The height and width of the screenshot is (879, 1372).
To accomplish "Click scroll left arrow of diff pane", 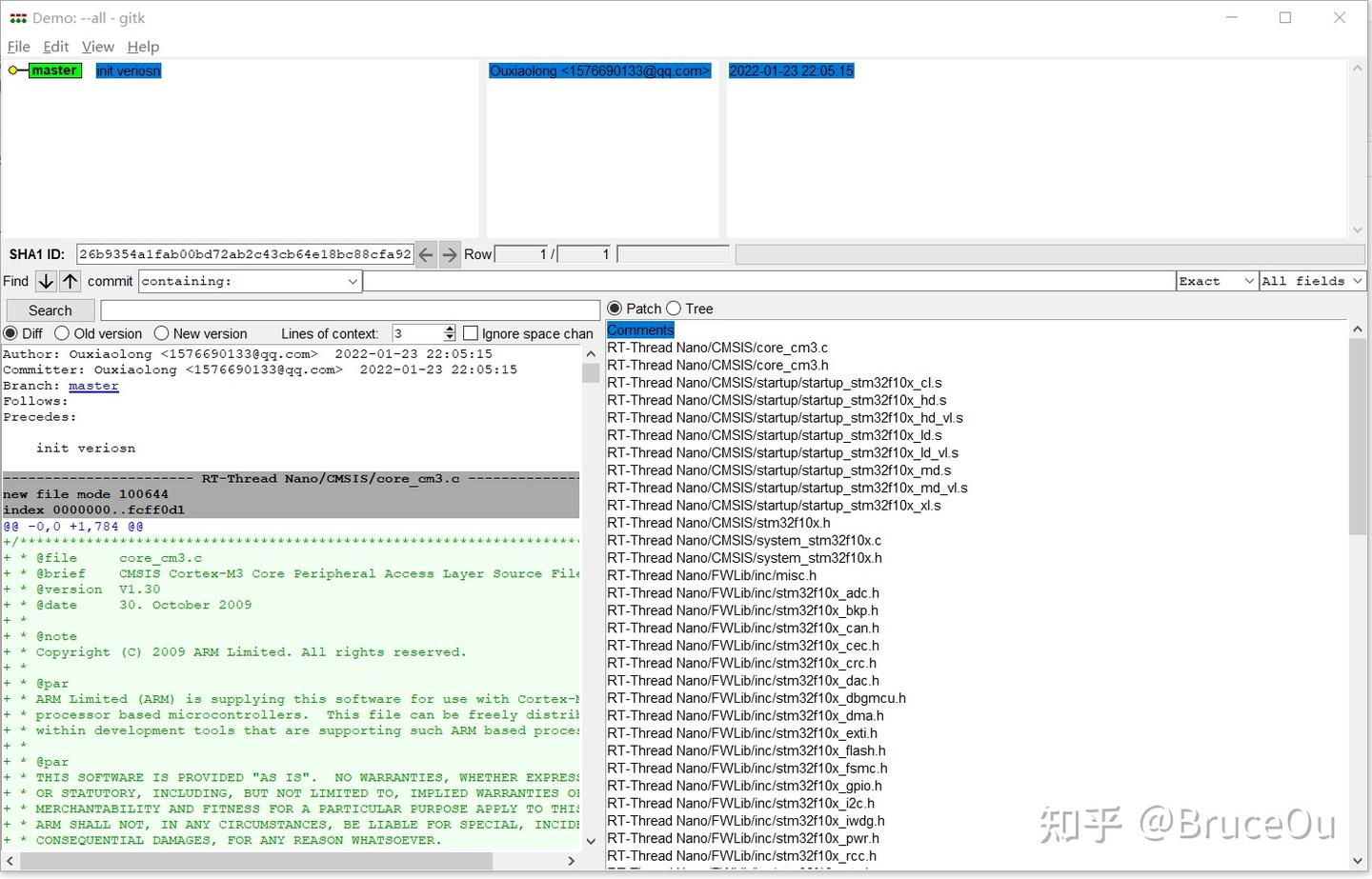I will tap(10, 861).
